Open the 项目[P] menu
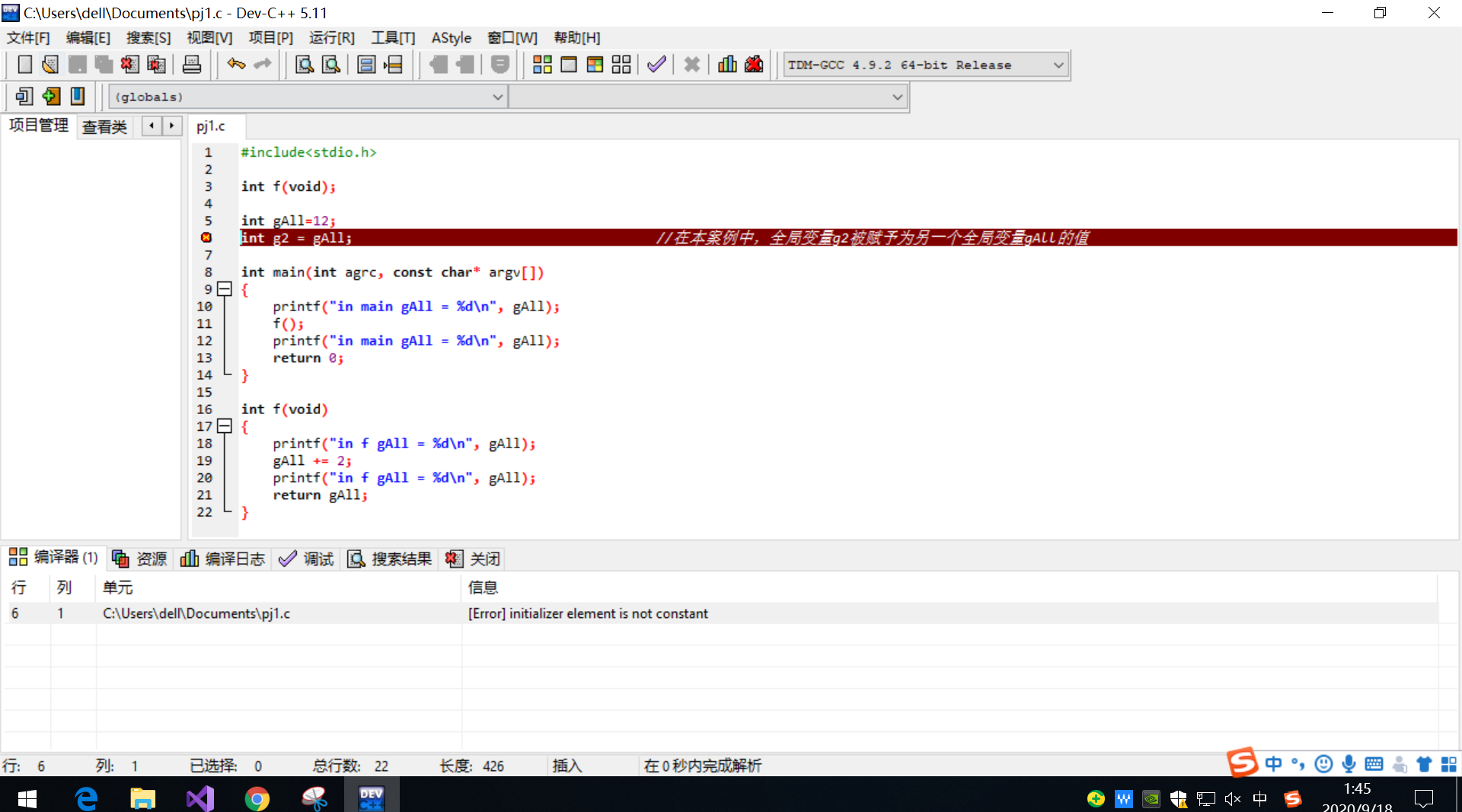The image size is (1462, 812). tap(270, 37)
